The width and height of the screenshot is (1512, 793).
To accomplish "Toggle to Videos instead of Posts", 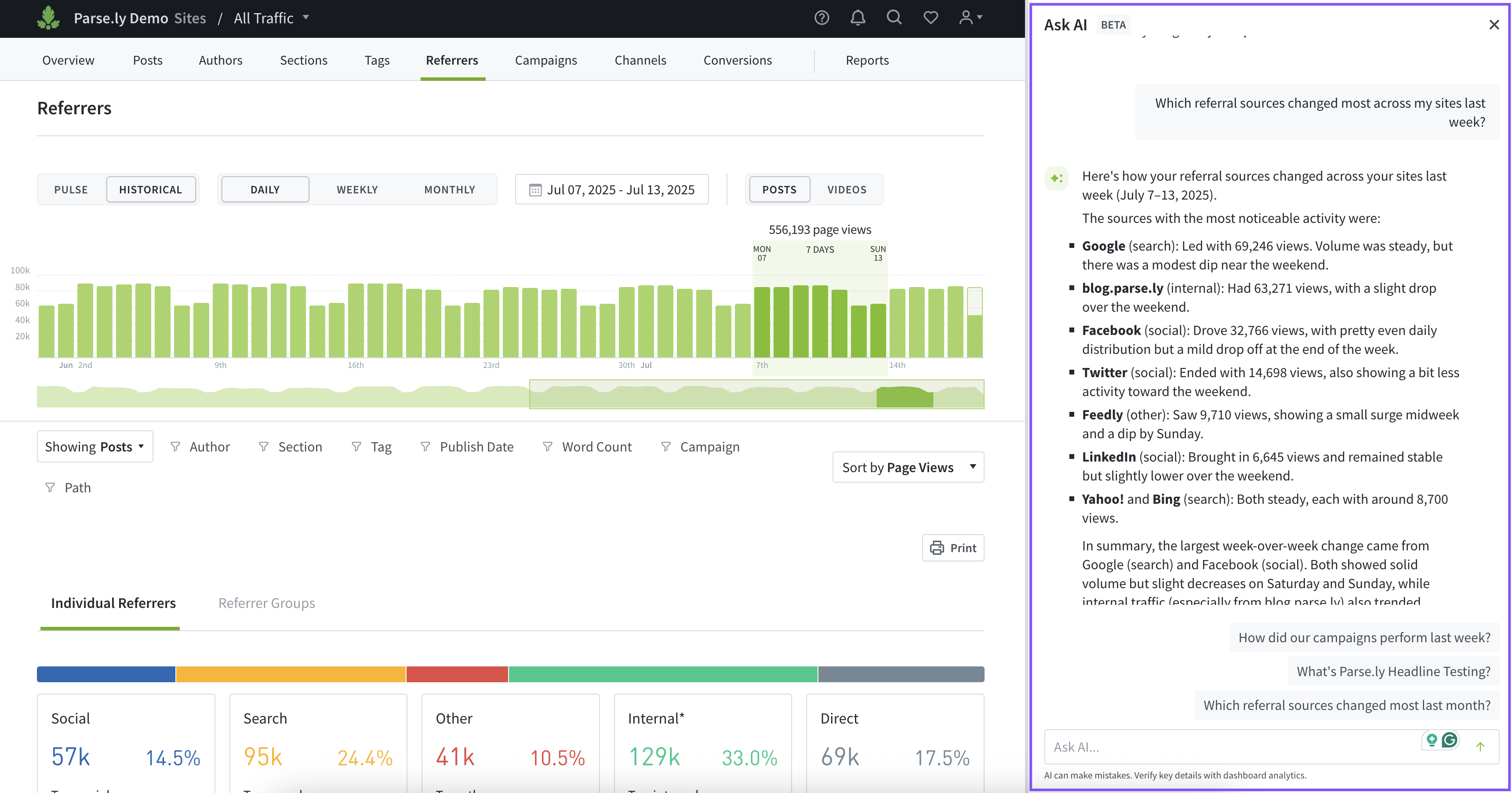I will [x=847, y=189].
